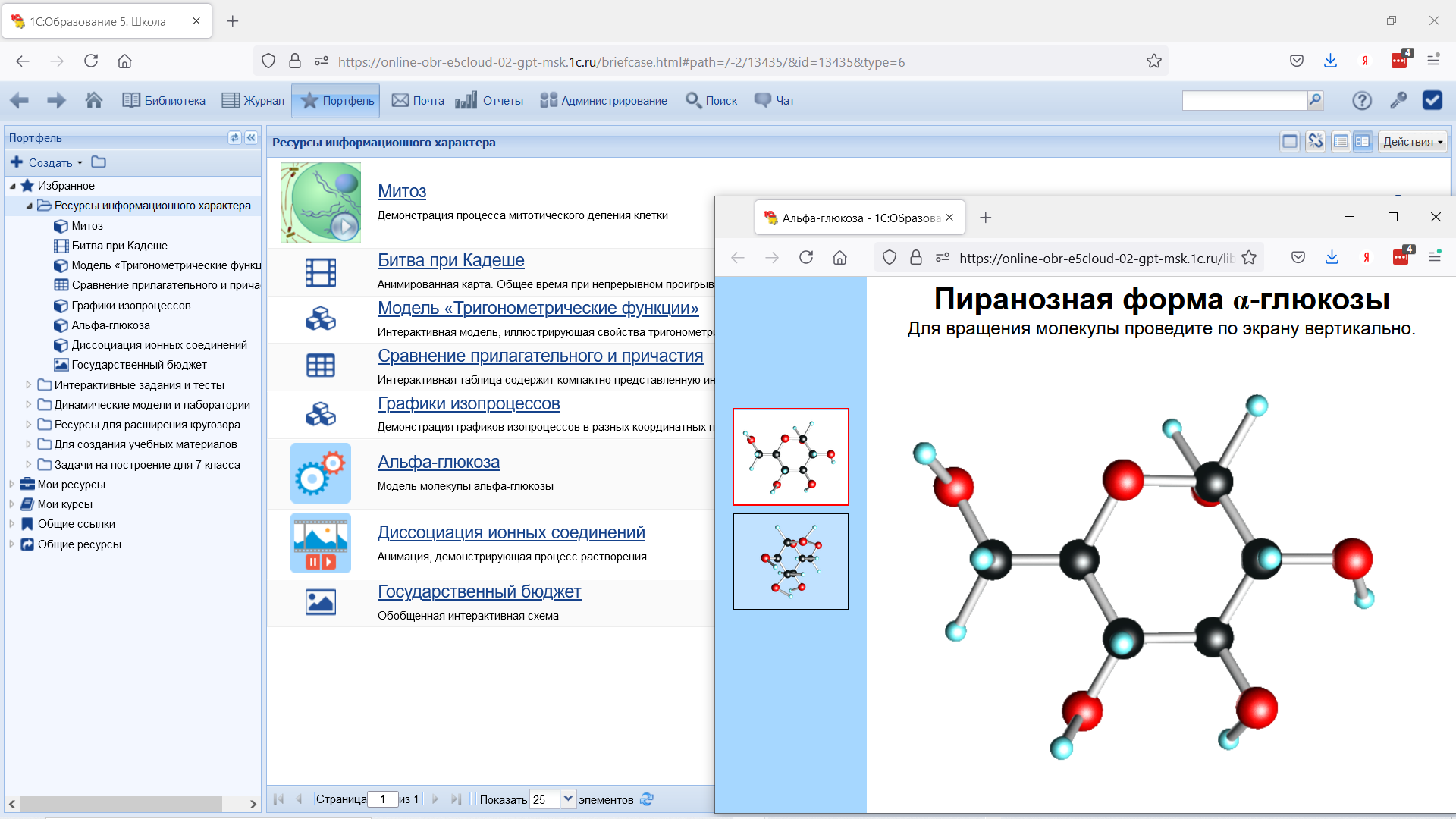Click the window icon in content header

(x=1290, y=142)
